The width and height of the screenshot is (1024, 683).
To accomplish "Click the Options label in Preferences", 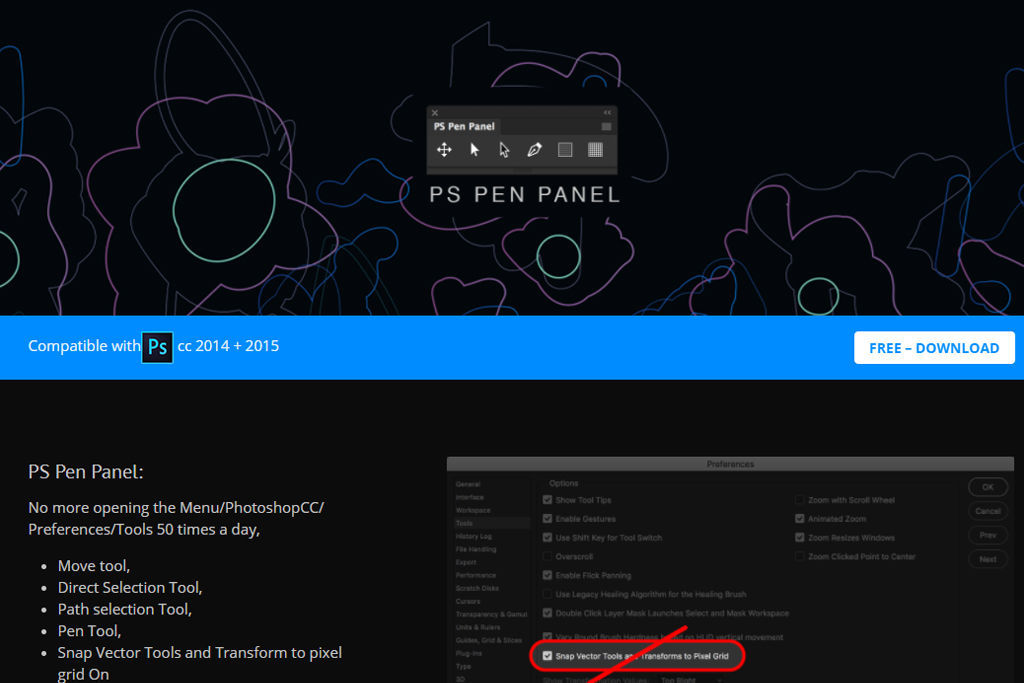I will pyautogui.click(x=563, y=483).
